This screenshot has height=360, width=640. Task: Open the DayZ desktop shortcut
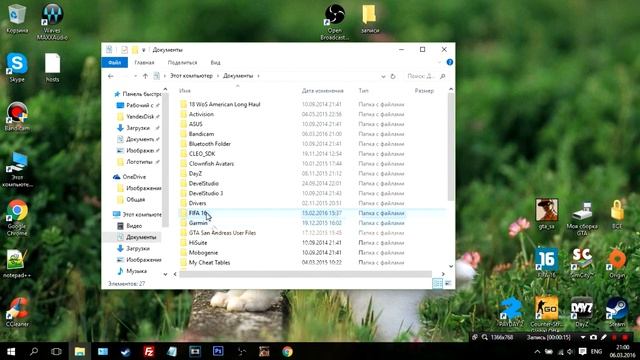[x=582, y=312]
